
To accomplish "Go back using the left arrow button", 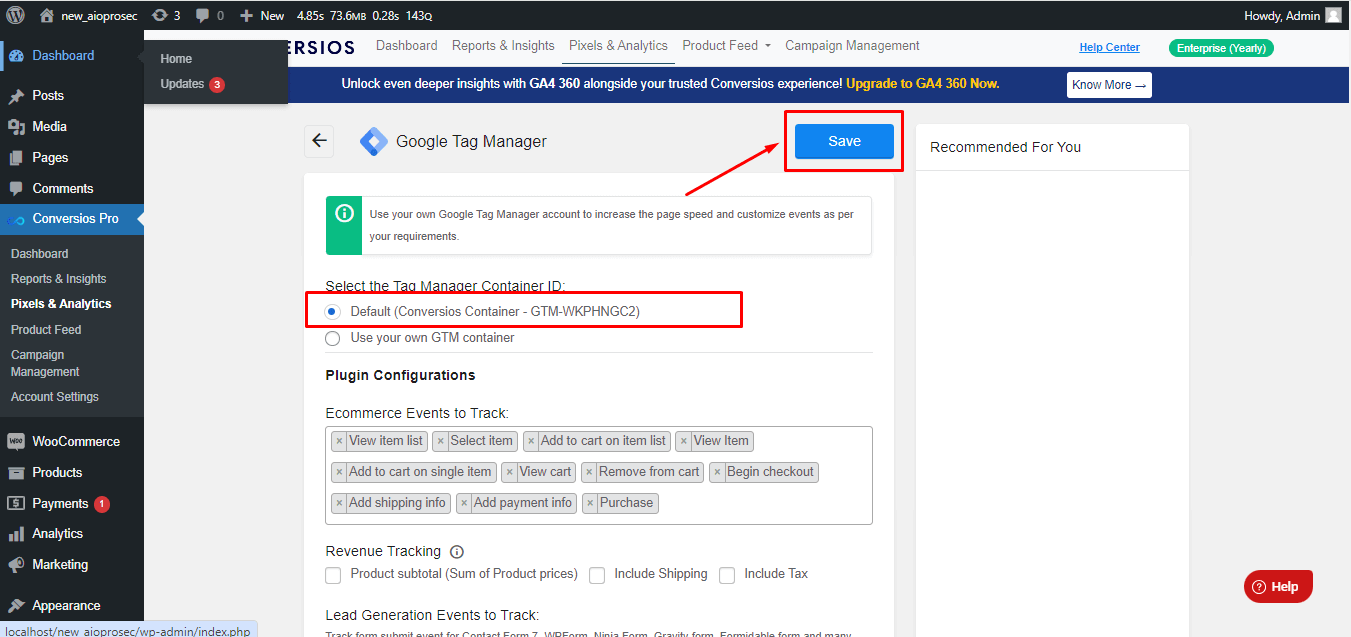I will click(319, 141).
